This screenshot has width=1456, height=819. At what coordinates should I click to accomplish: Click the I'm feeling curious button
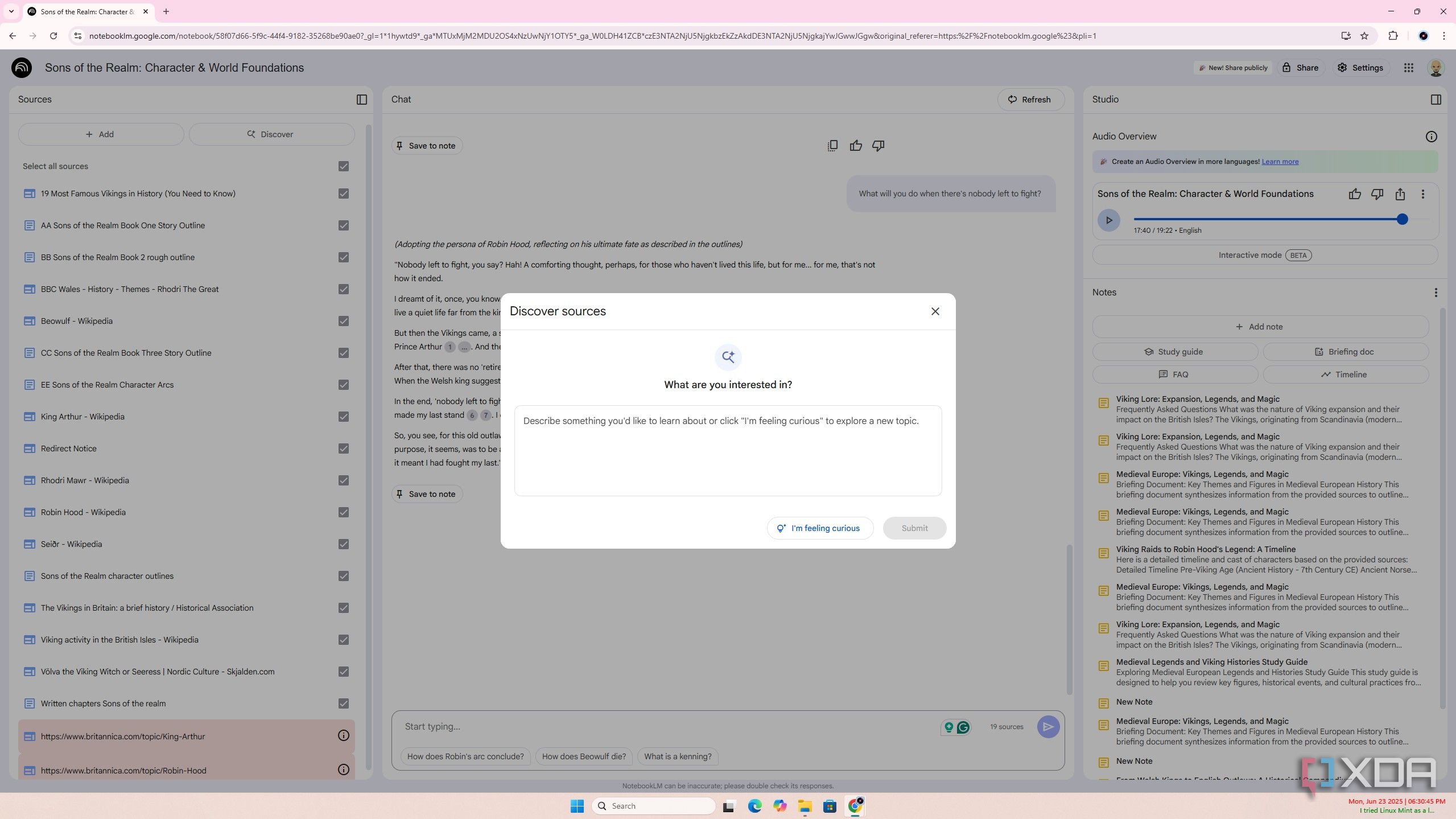coord(820,528)
